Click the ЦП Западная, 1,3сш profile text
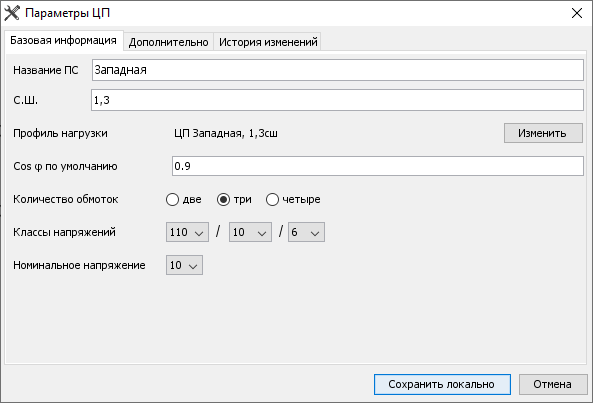Viewport: 593px width, 403px height. 226,133
